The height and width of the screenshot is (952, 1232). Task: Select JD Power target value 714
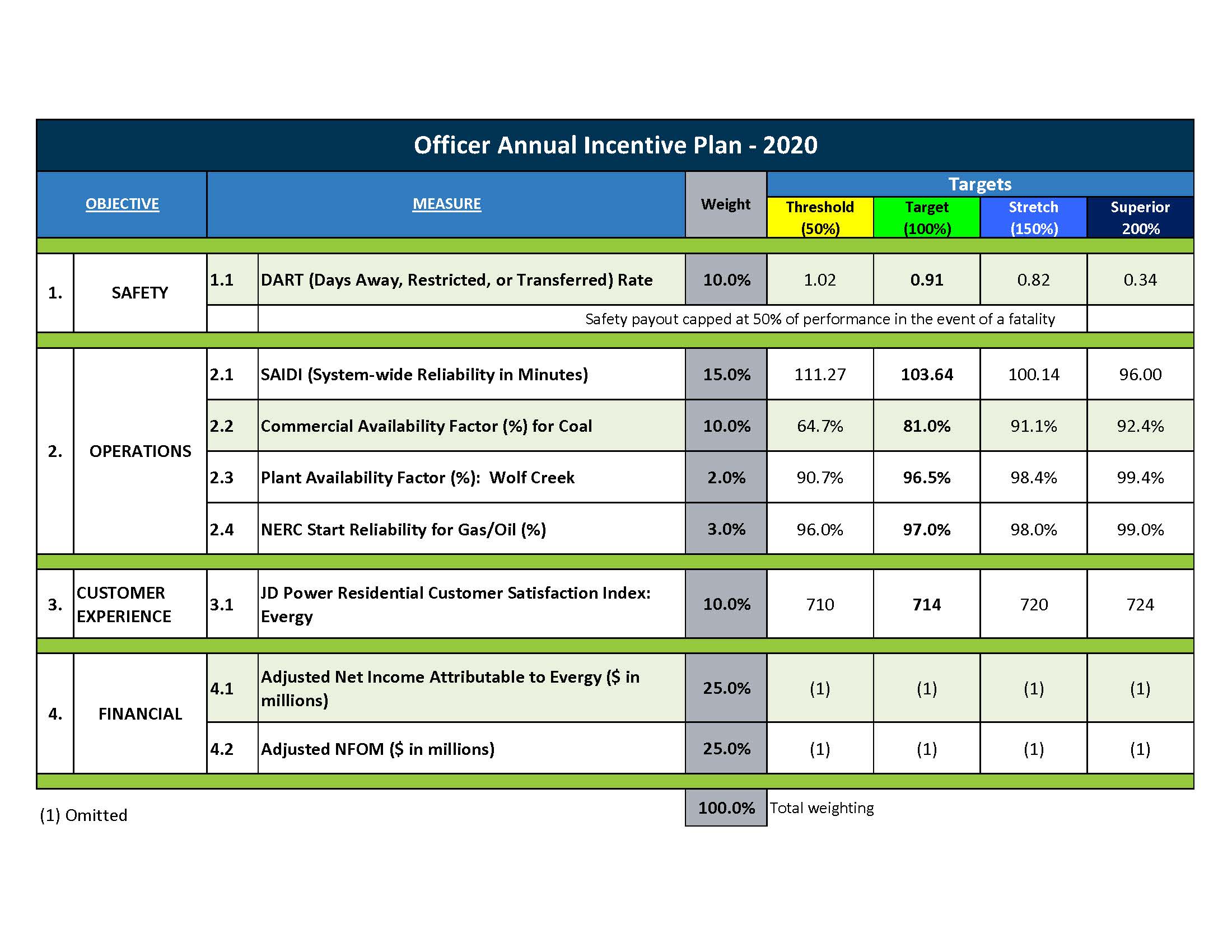(926, 604)
